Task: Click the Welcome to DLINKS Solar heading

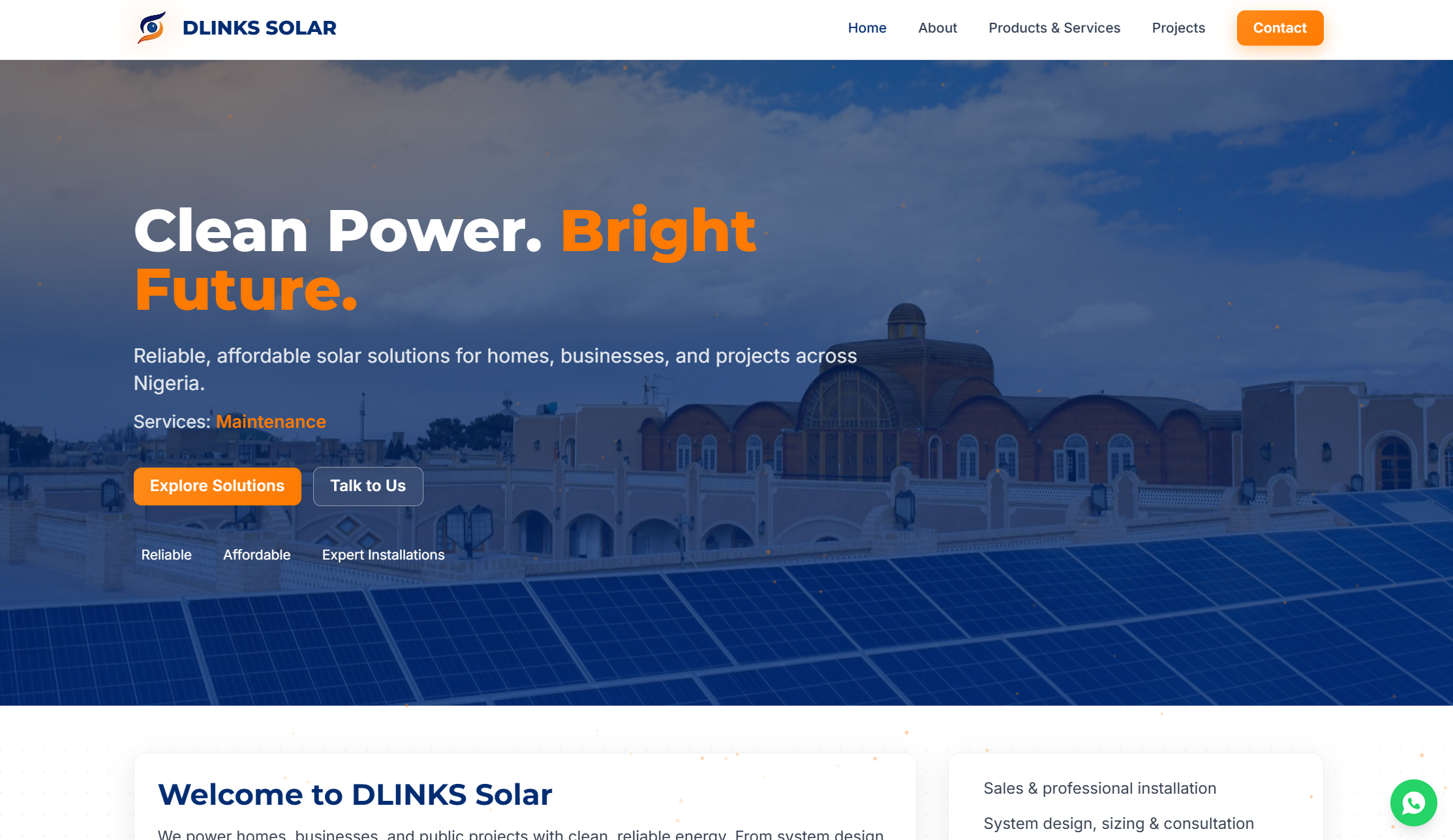Action: coord(354,794)
